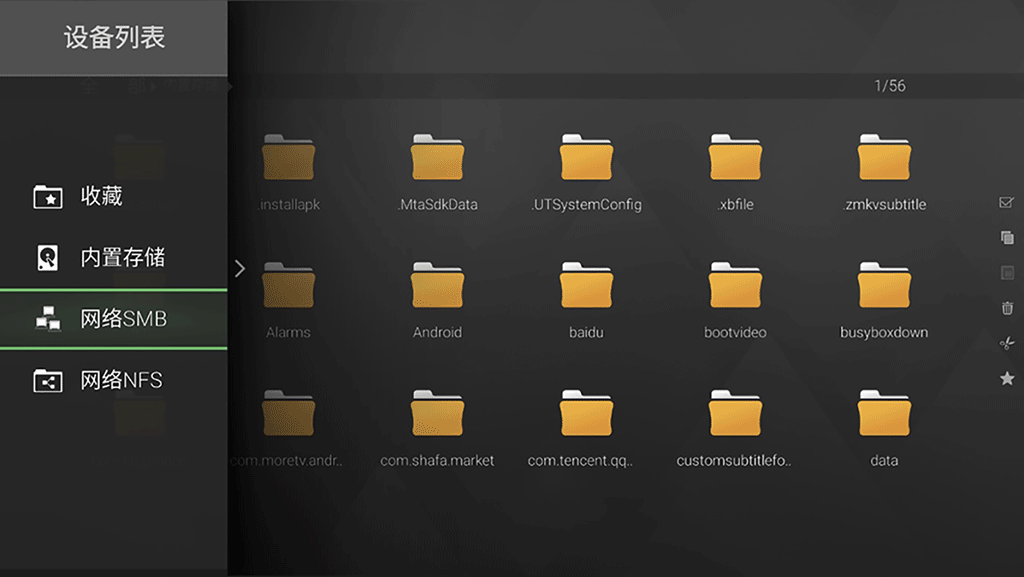This screenshot has height=577, width=1024.
Task: Click the chevron arrow beside the sidebar
Action: pos(240,268)
